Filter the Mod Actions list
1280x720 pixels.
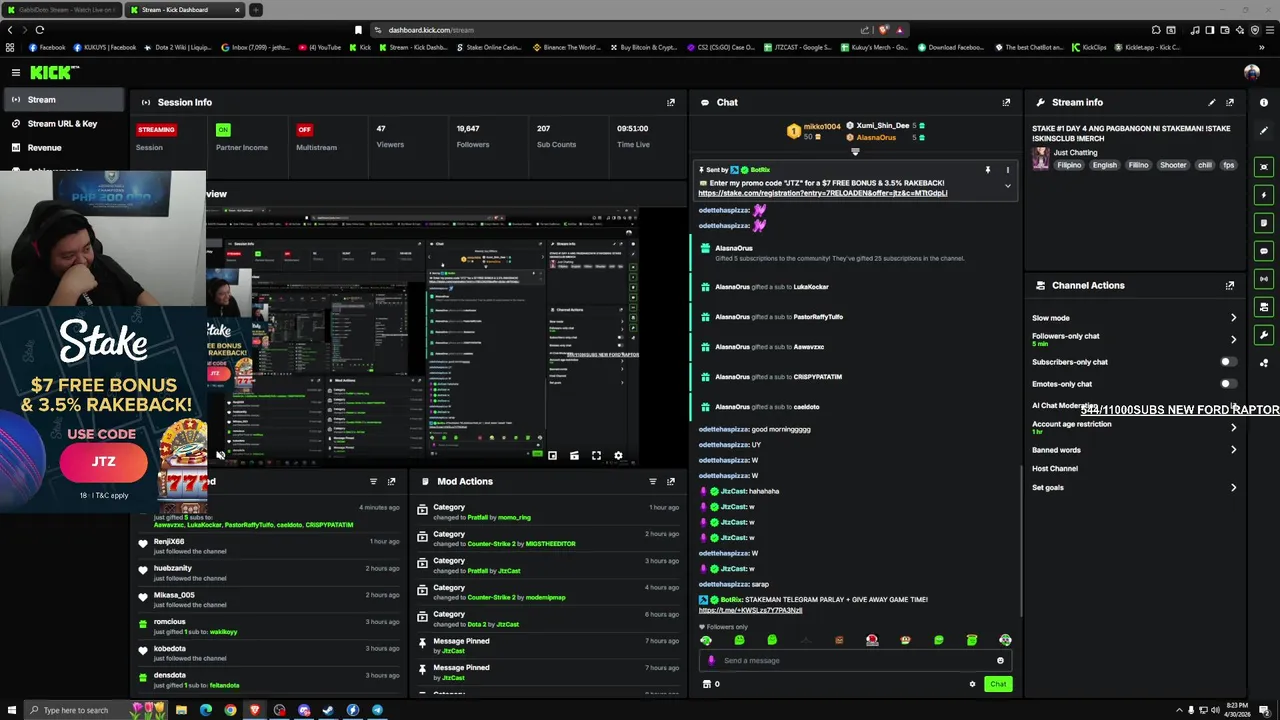click(653, 481)
